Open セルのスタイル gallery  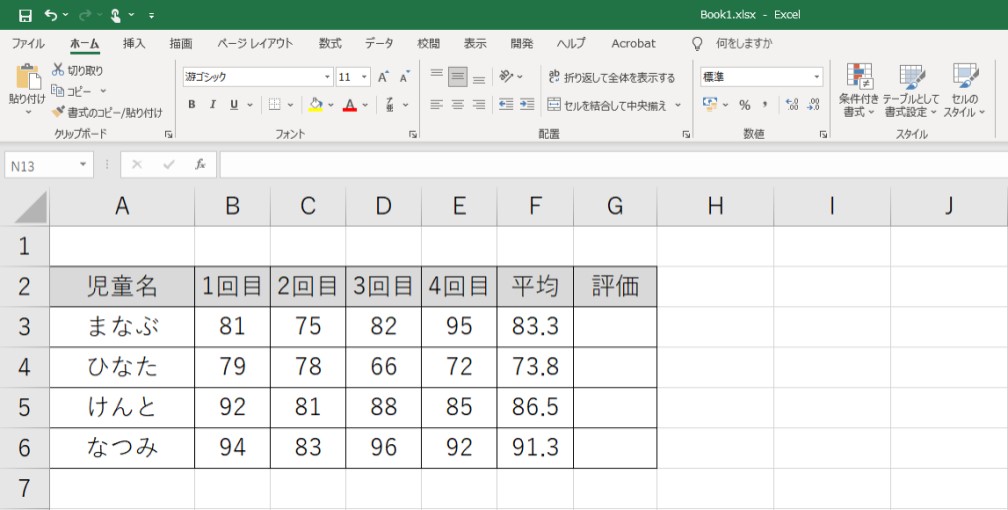964,90
